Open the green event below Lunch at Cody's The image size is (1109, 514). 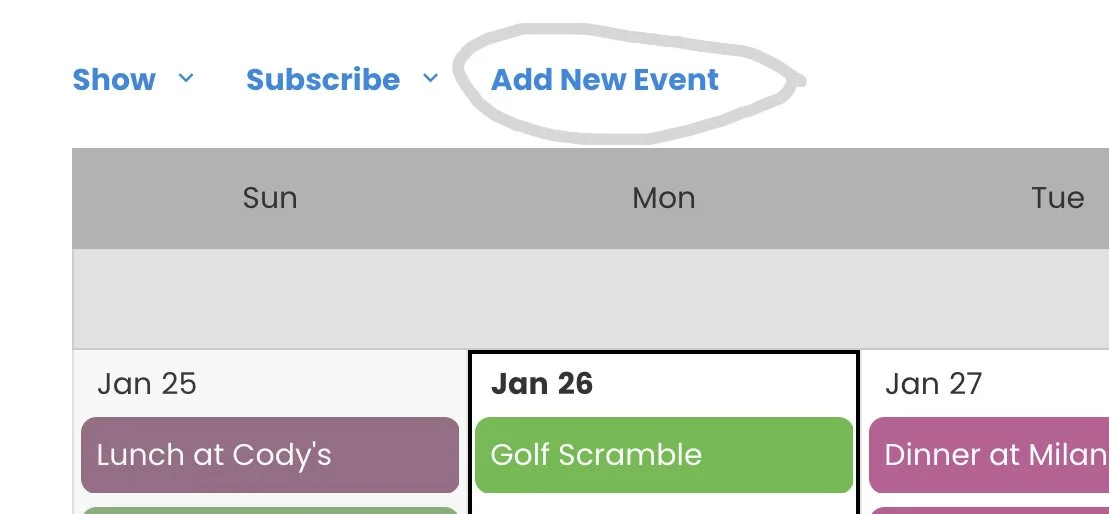pos(270,509)
